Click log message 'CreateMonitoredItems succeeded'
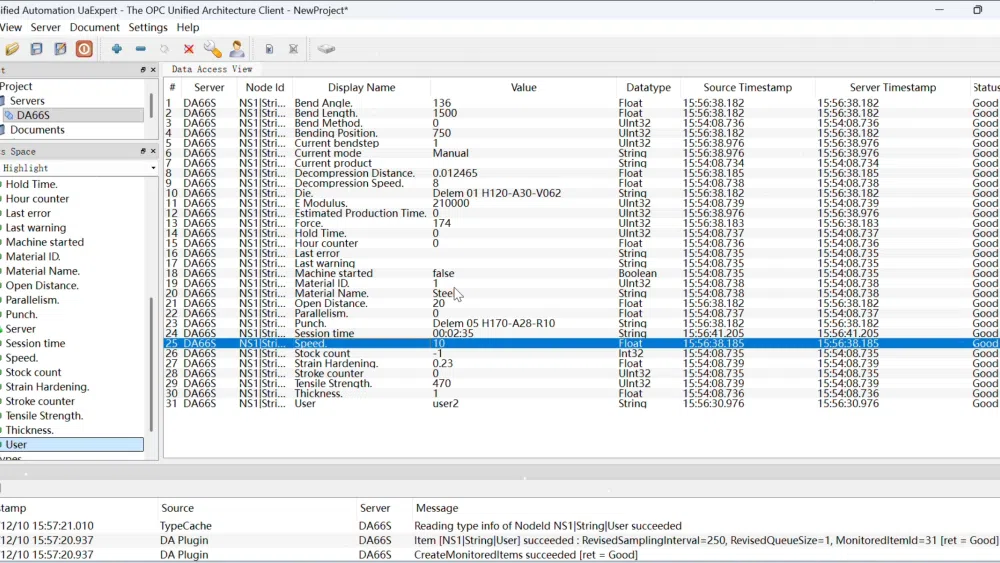 [526, 555]
